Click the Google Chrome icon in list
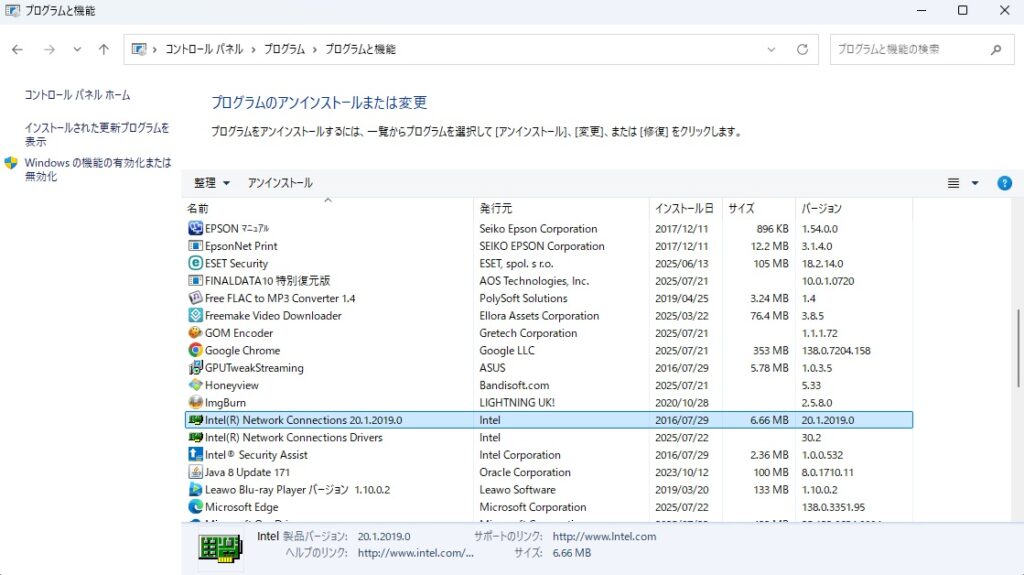The image size is (1024, 575). pos(195,351)
